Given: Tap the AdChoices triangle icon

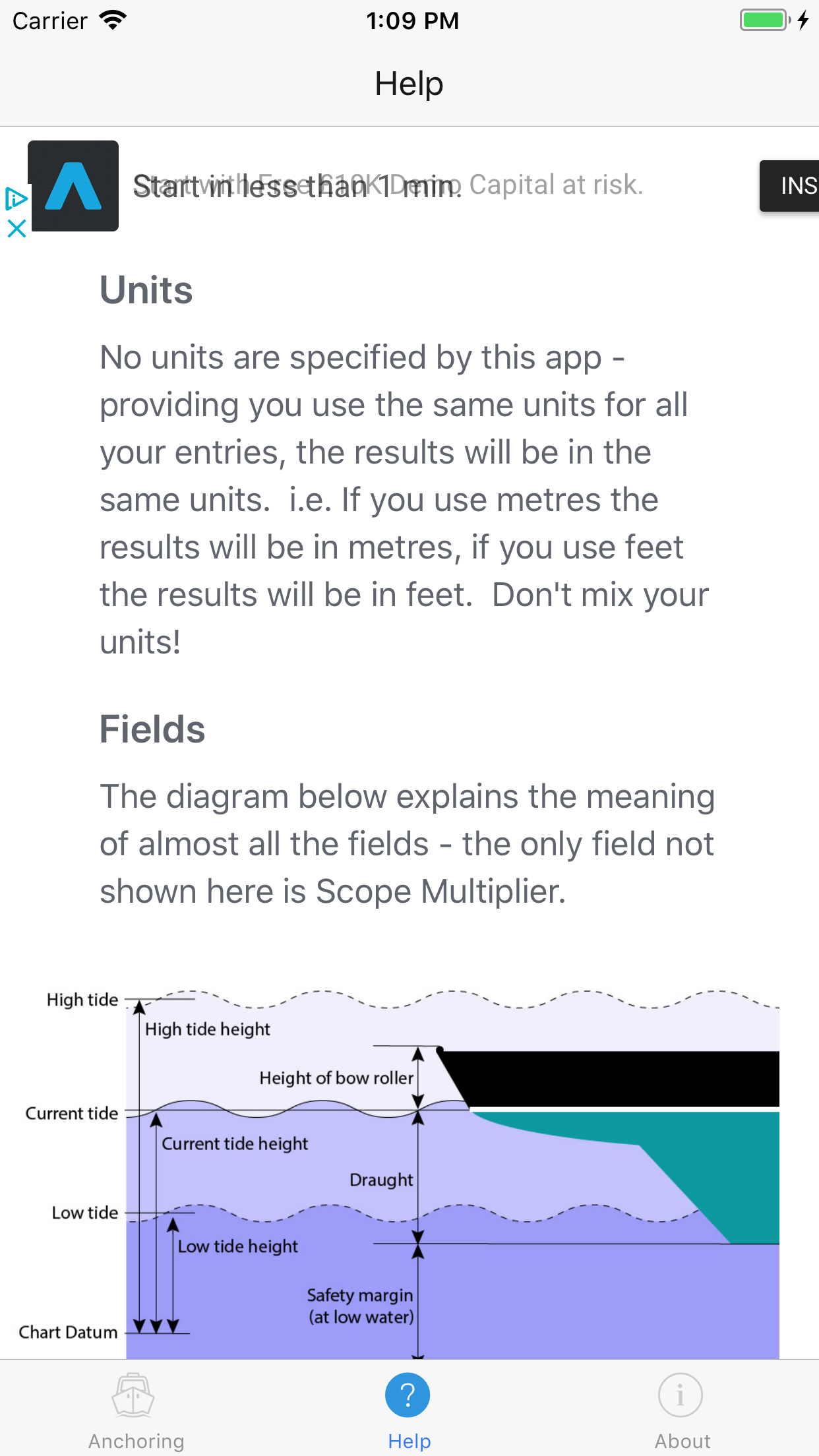Looking at the screenshot, I should [16, 198].
